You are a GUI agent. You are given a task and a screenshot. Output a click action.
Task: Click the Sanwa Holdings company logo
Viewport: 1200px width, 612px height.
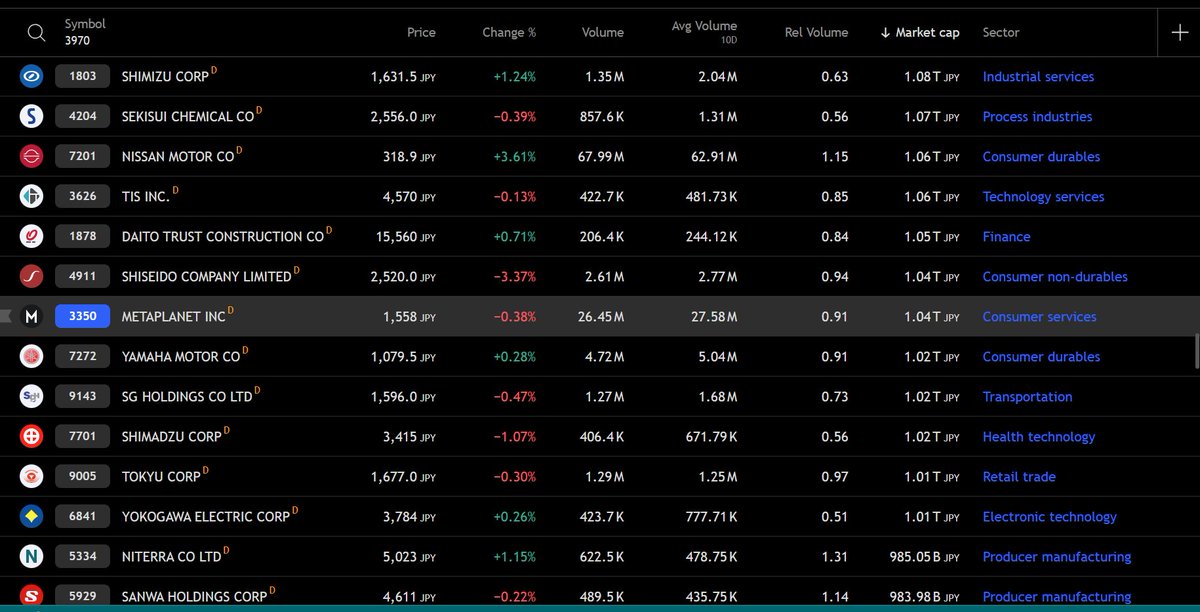pos(32,596)
